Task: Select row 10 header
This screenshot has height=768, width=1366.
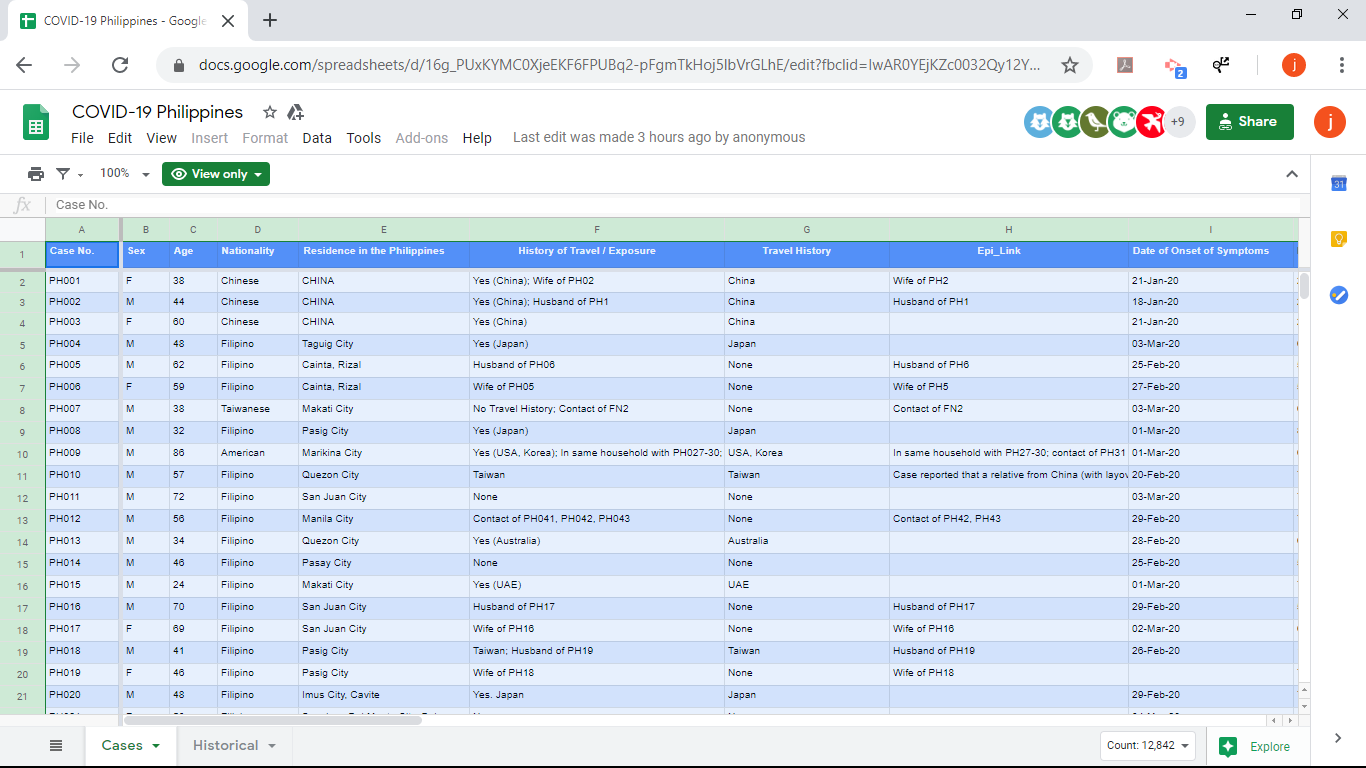Action: pos(22,453)
